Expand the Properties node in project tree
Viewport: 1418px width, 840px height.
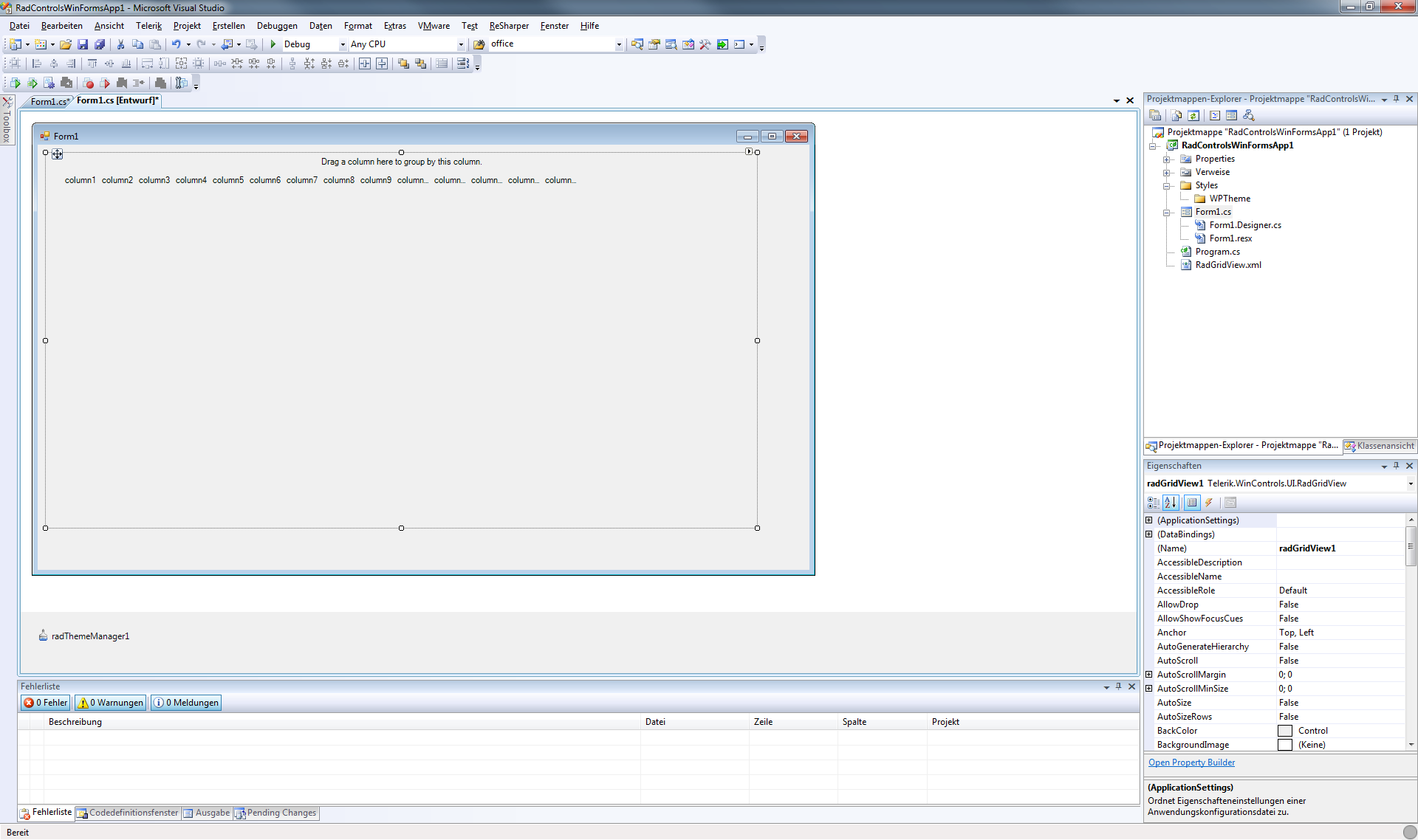pos(1167,159)
